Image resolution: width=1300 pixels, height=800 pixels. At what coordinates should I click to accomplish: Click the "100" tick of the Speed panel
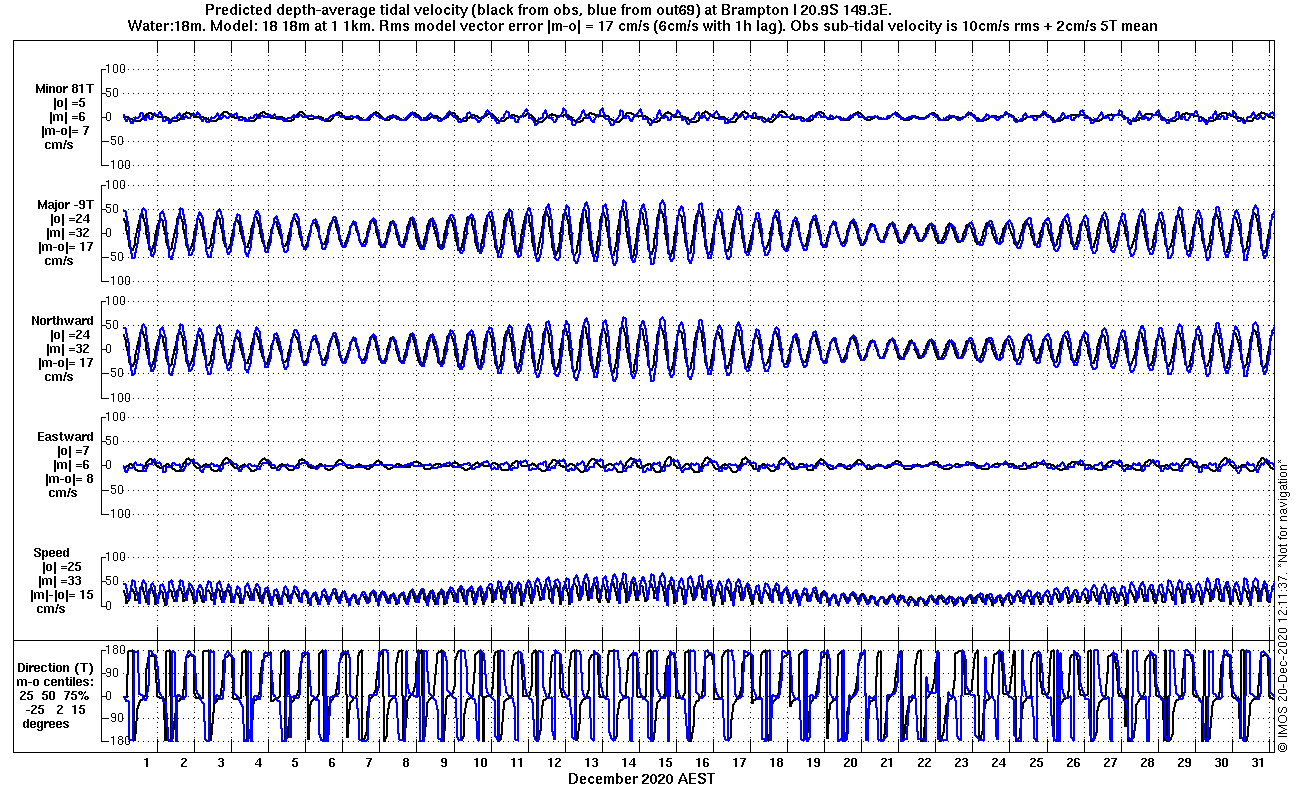pos(114,557)
